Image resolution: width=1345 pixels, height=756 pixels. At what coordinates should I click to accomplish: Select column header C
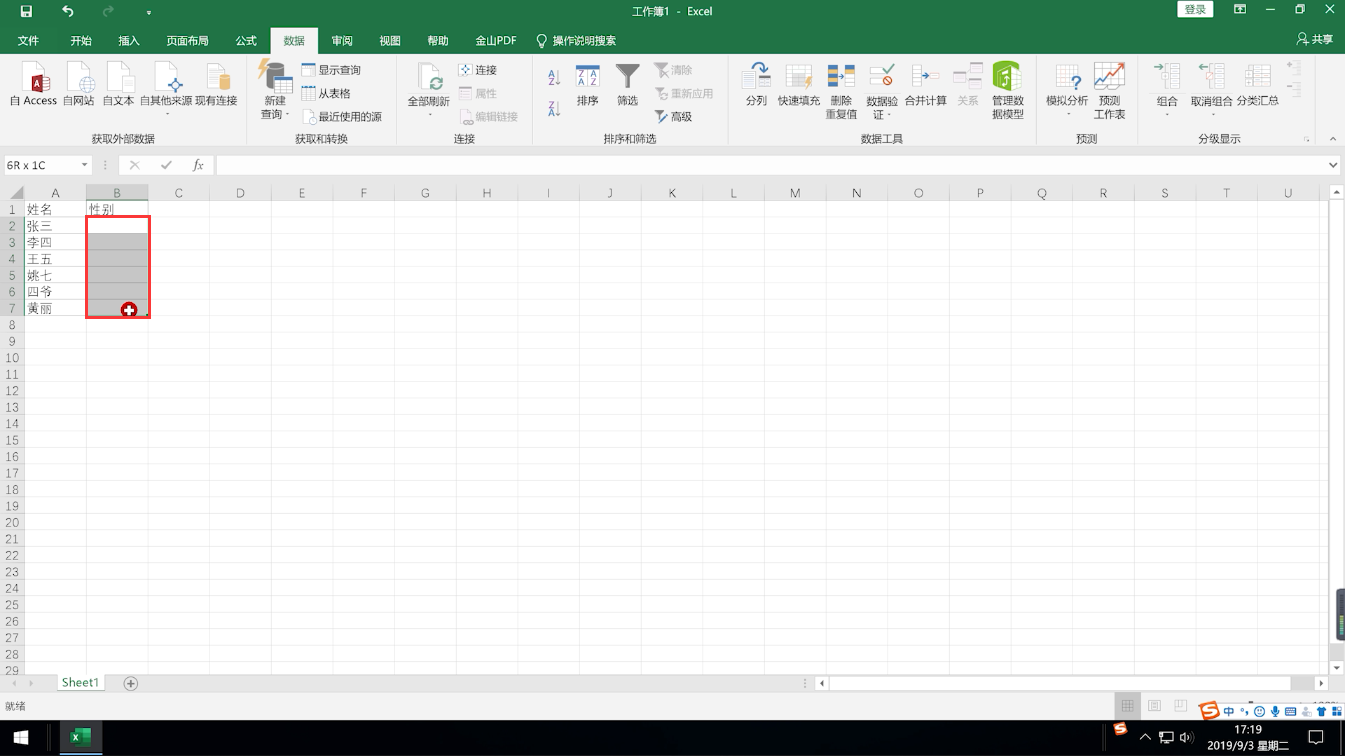(x=179, y=193)
